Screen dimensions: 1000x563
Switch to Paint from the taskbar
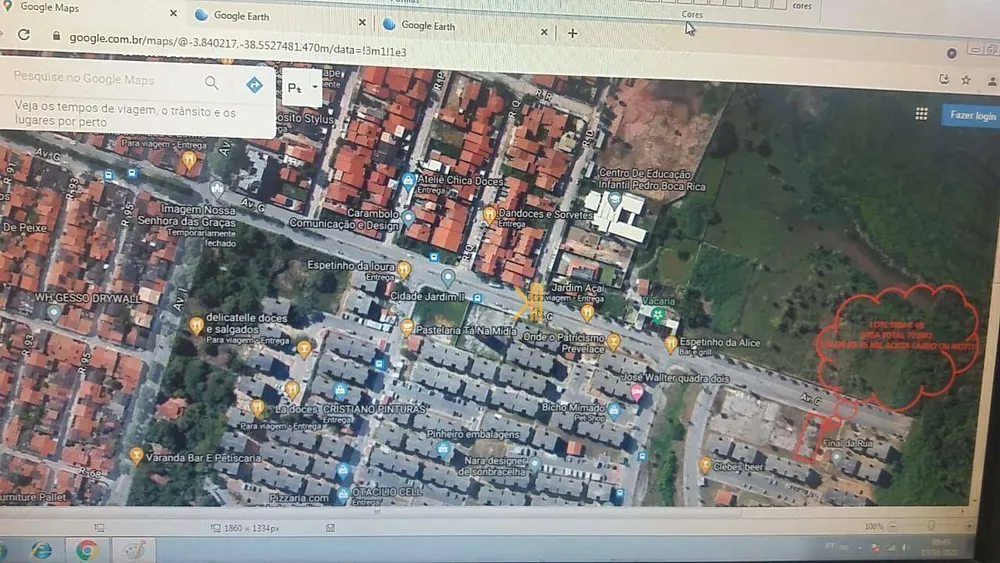[133, 550]
